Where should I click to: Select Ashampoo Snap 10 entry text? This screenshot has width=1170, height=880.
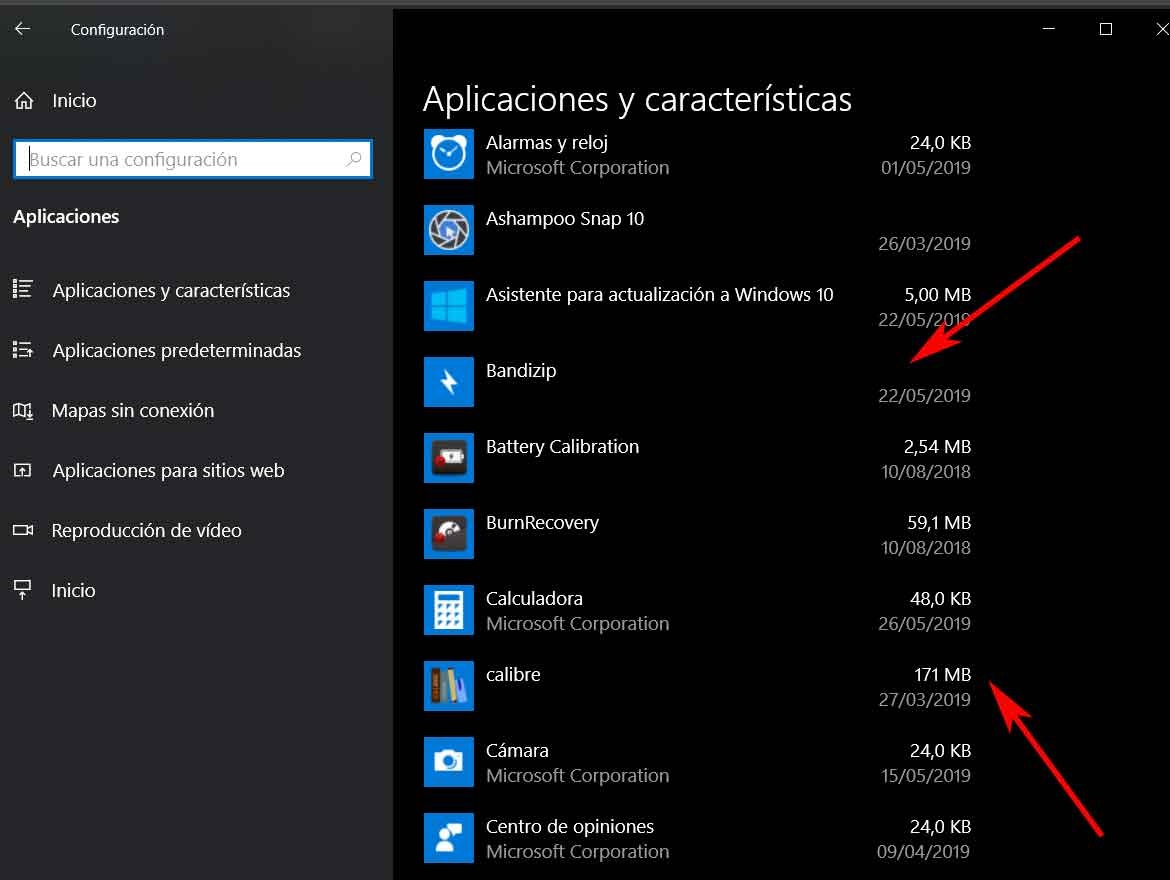pyautogui.click(x=565, y=219)
